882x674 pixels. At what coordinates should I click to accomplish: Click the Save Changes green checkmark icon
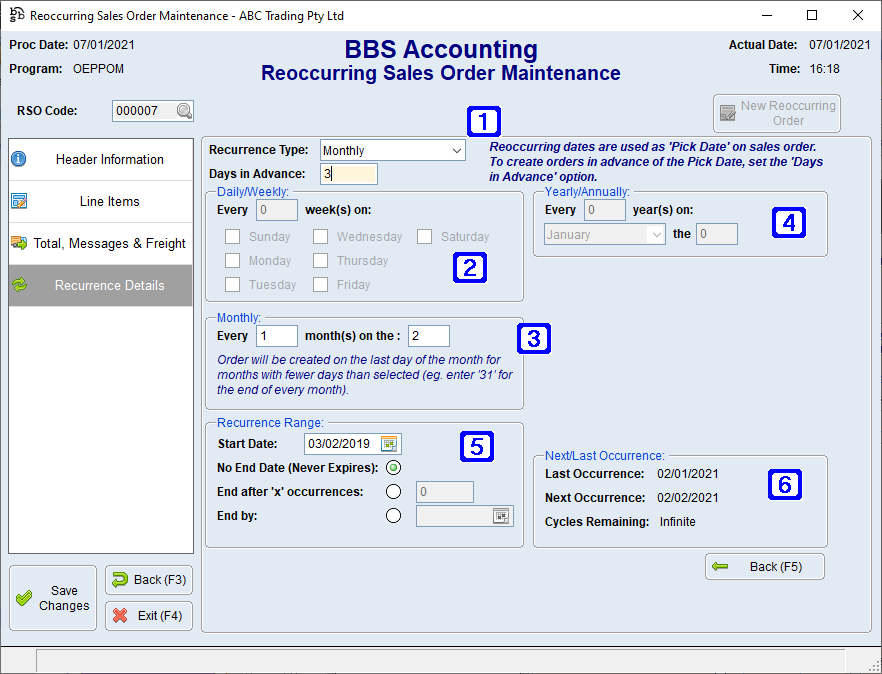point(22,597)
